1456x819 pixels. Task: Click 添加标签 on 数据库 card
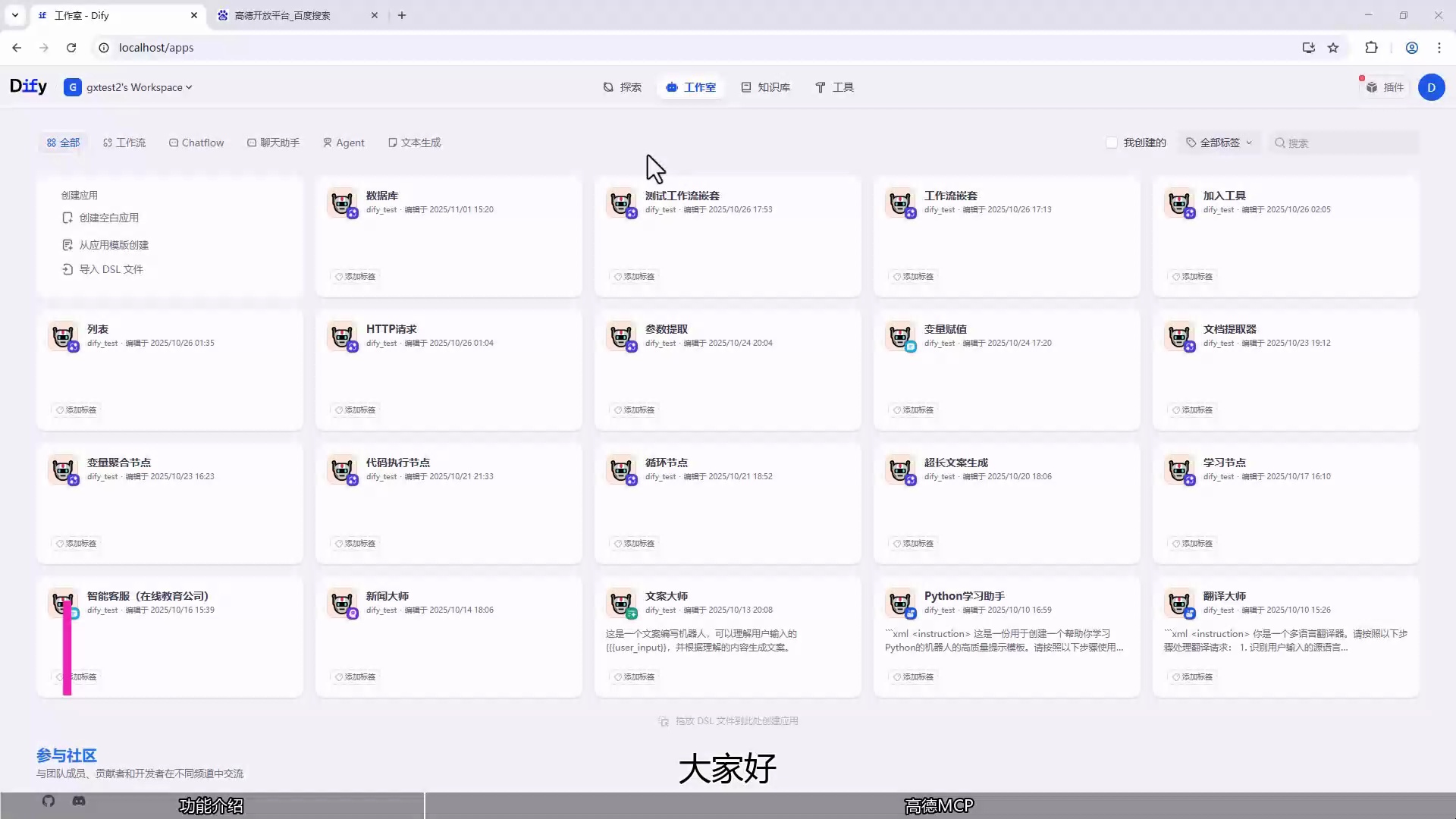(x=355, y=277)
